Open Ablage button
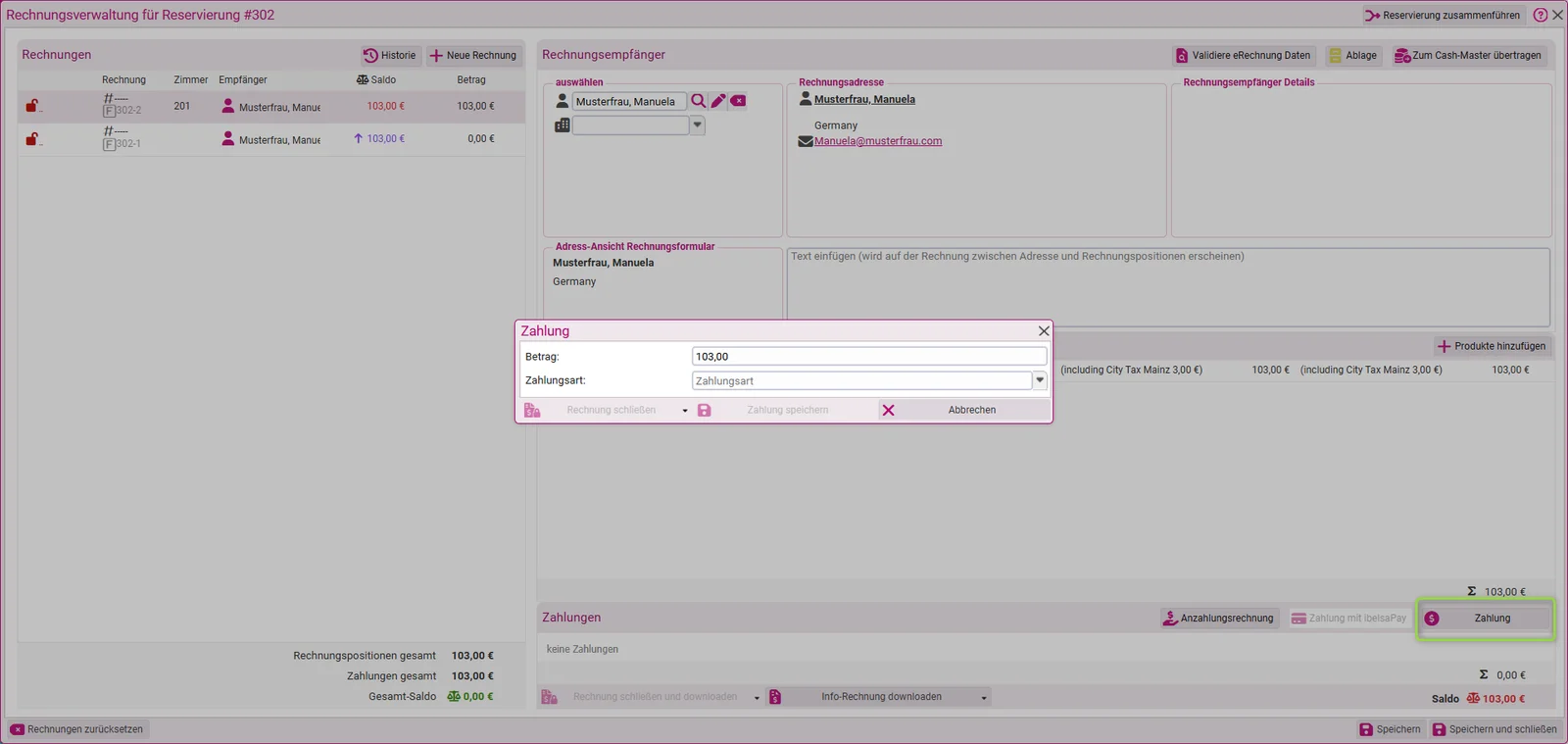The height and width of the screenshot is (744, 1568). coord(1352,56)
